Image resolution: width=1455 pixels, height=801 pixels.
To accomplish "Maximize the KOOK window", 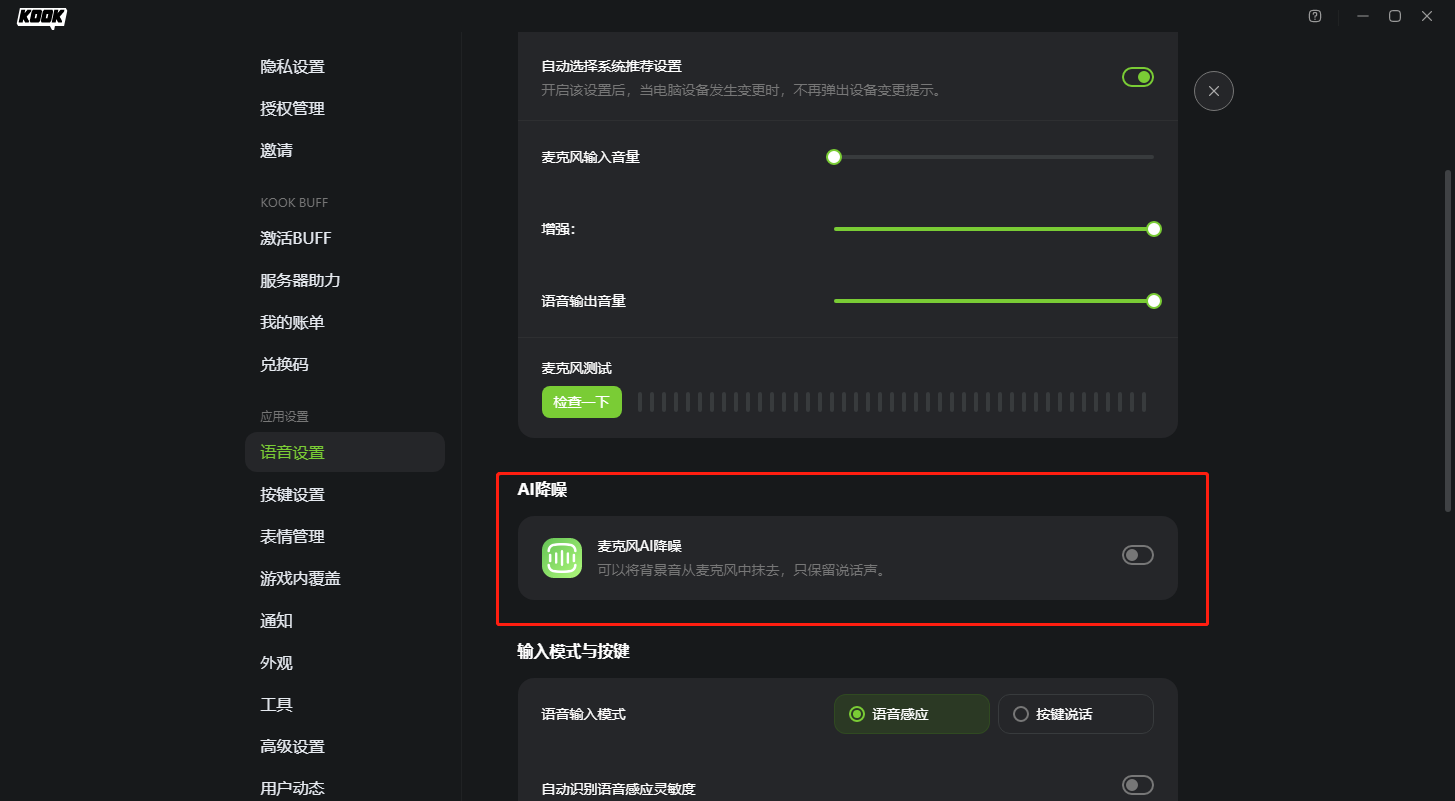I will pyautogui.click(x=1395, y=16).
